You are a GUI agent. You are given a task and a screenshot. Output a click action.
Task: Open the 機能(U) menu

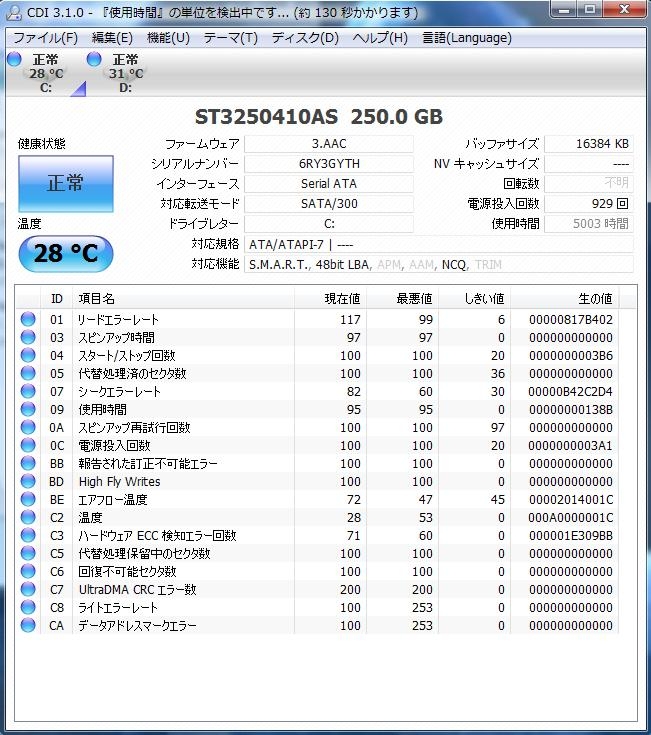tap(168, 38)
